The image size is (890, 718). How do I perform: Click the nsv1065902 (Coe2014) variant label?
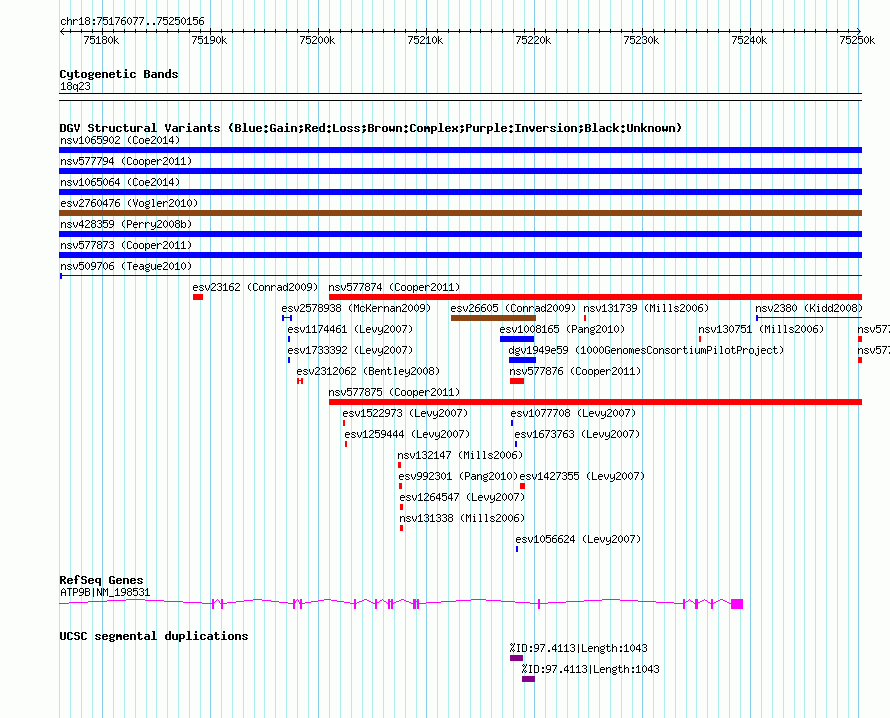coord(120,140)
